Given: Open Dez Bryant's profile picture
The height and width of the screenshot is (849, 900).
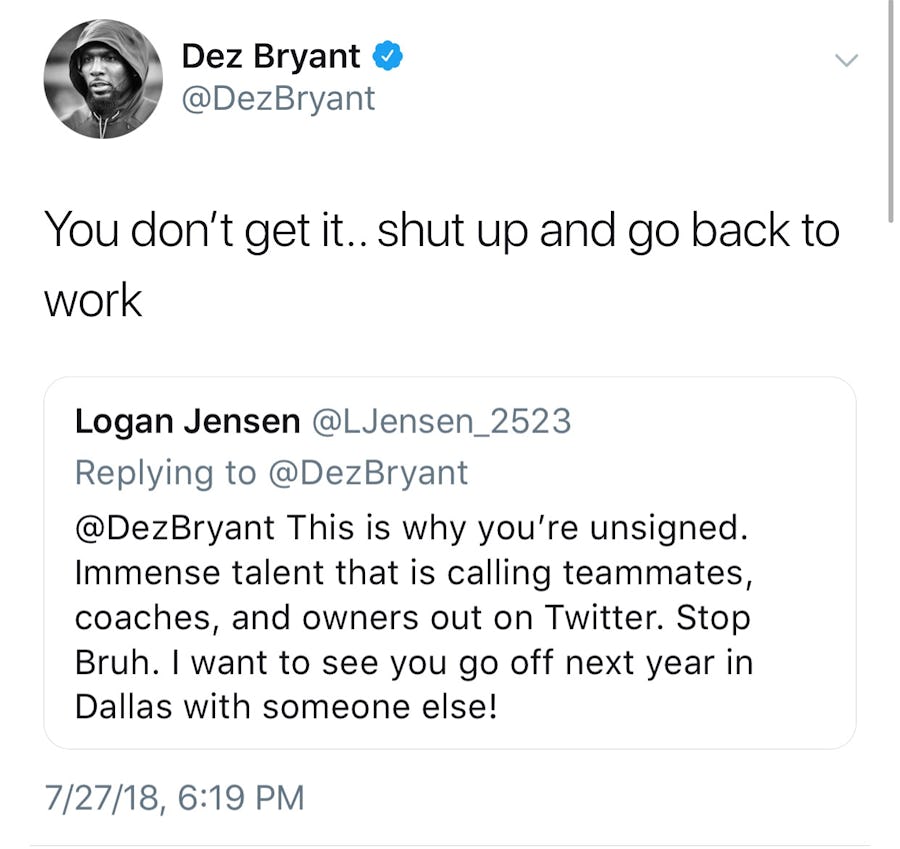Looking at the screenshot, I should point(103,78).
